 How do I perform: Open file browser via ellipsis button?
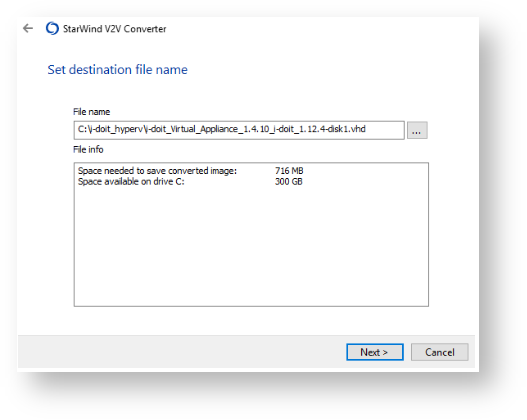coord(417,130)
